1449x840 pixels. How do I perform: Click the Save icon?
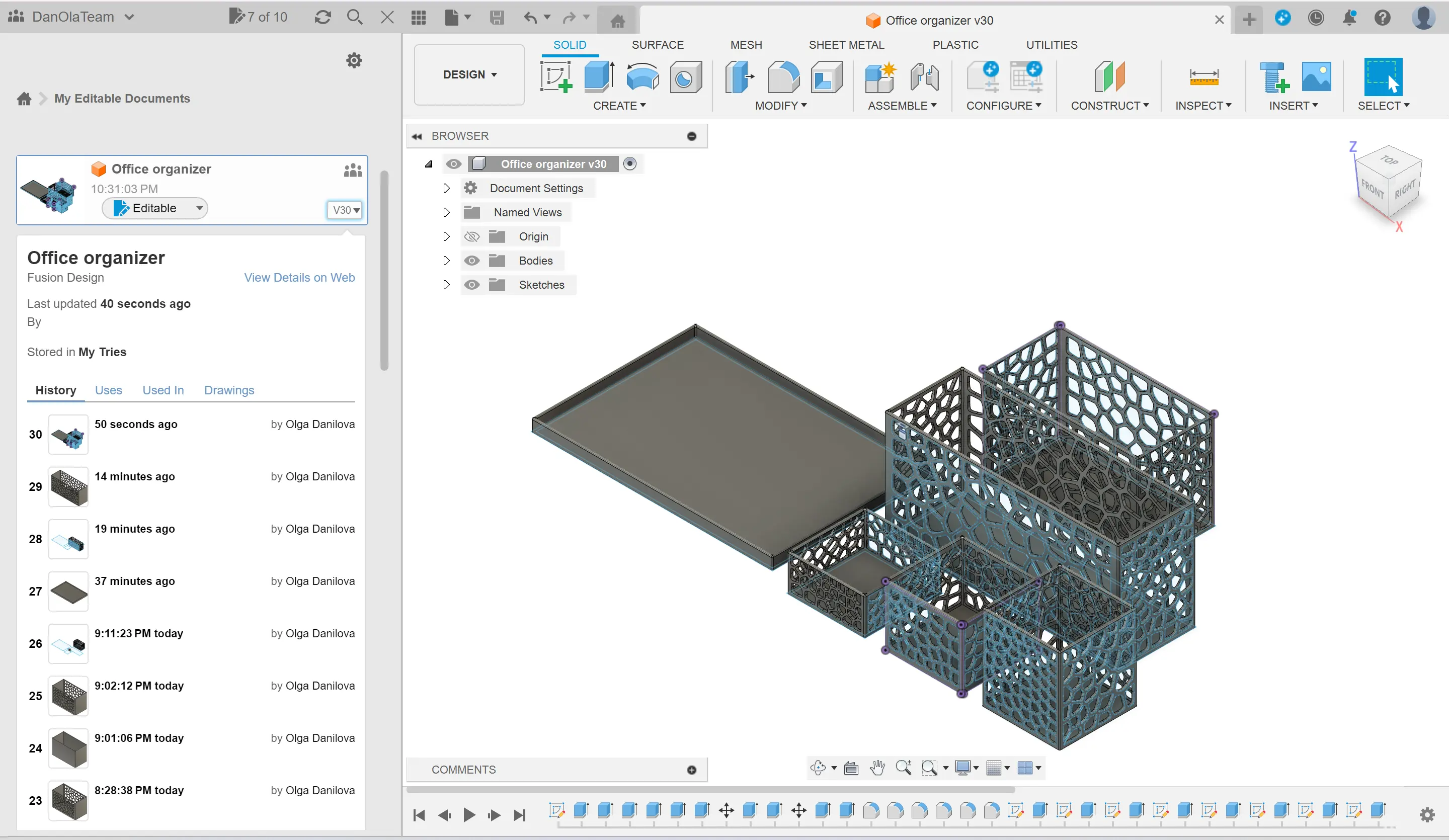[497, 17]
